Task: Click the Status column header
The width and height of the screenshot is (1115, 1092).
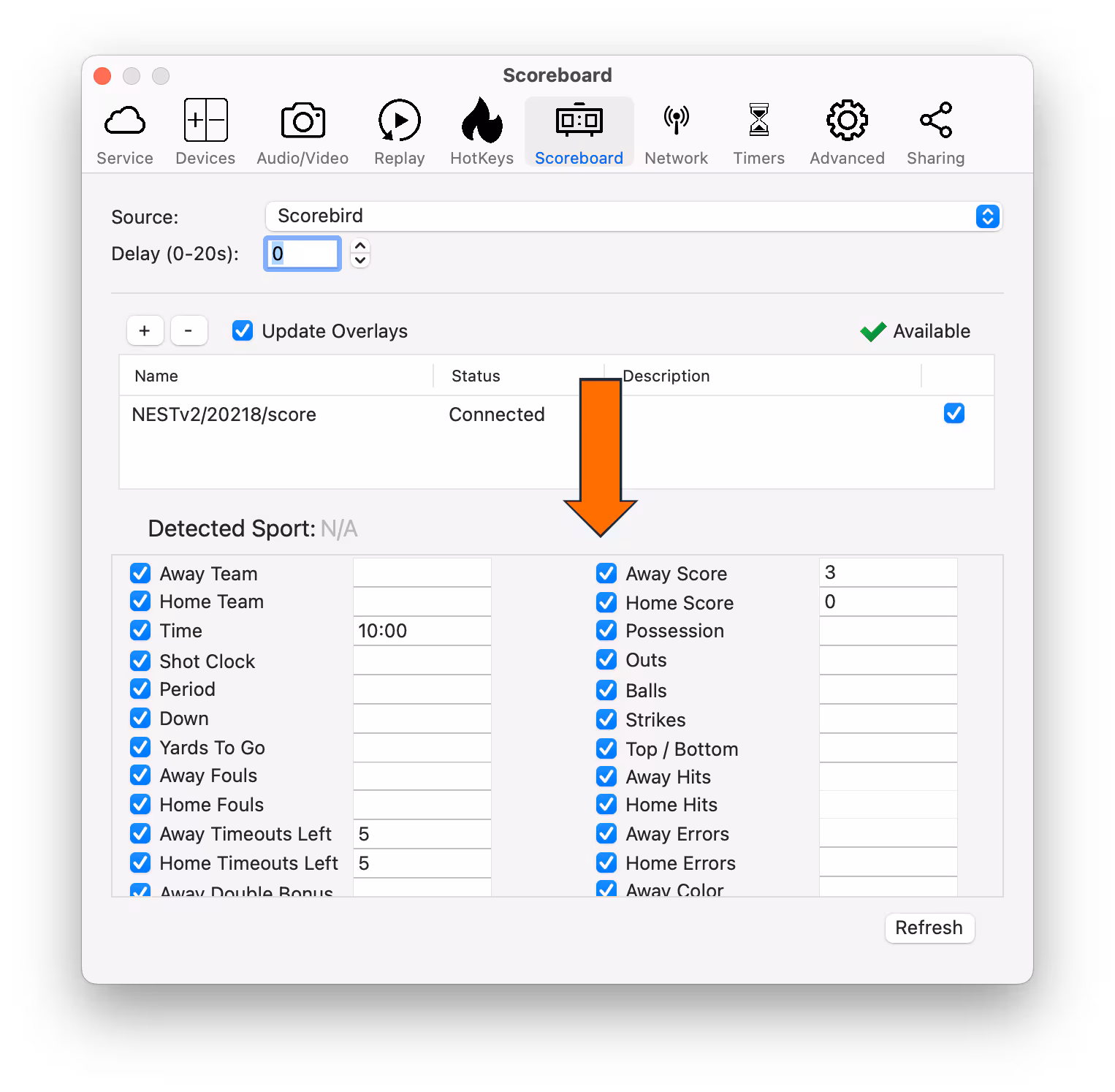Action: tap(519, 376)
